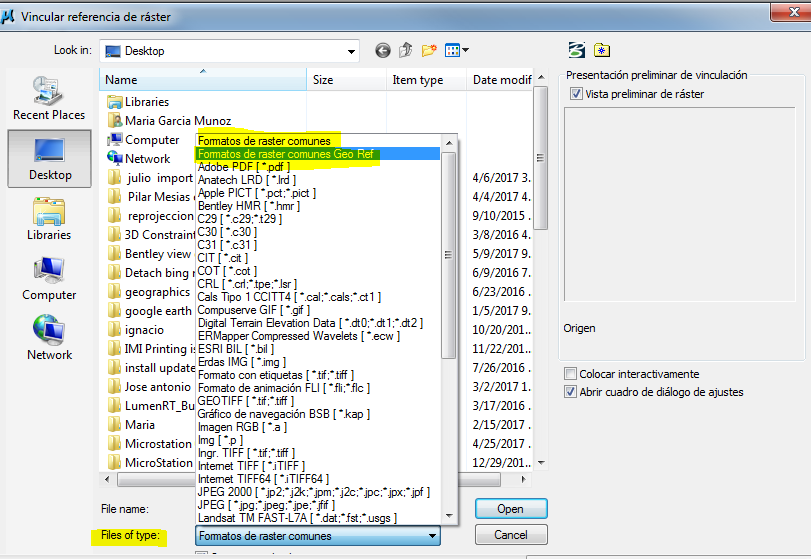Select the Jose antonio folder

point(149,387)
